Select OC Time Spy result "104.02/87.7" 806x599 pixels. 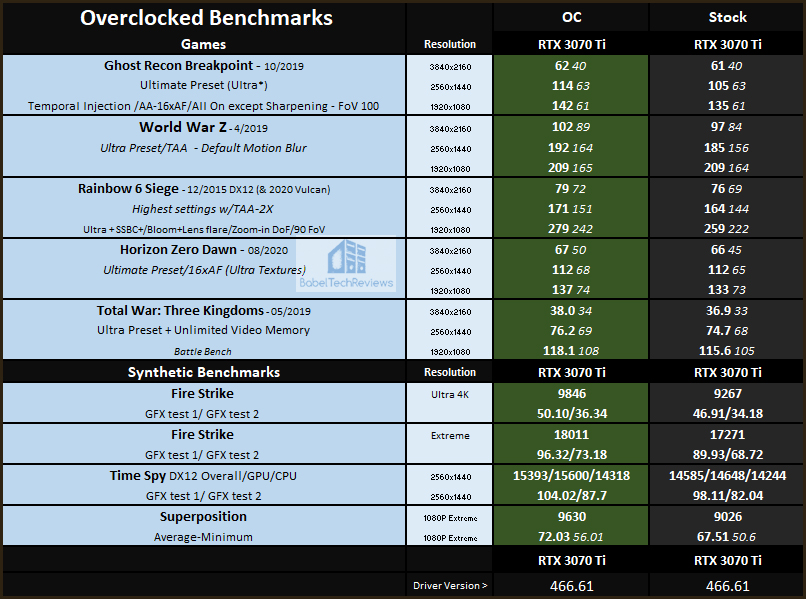(x=572, y=496)
